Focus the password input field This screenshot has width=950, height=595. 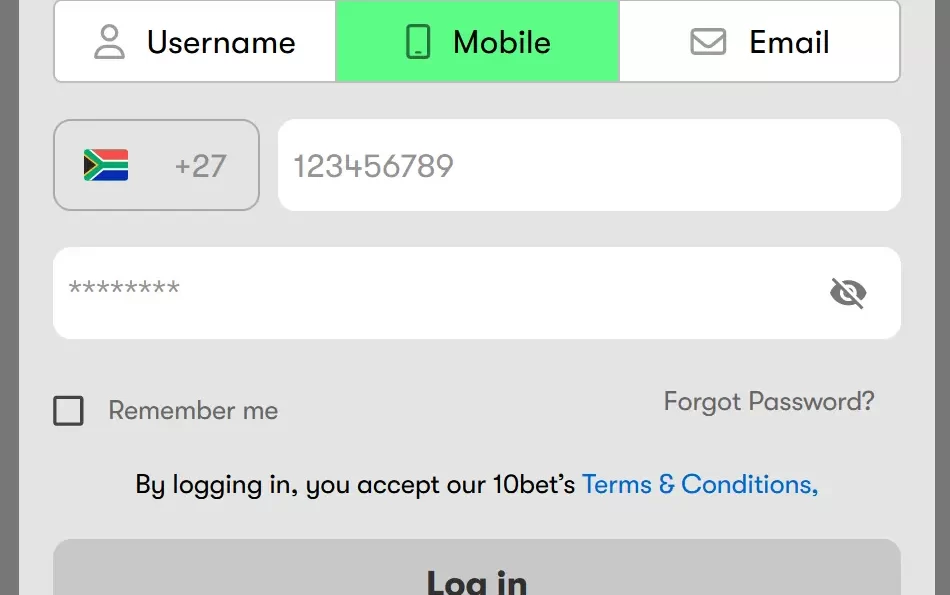pos(450,293)
